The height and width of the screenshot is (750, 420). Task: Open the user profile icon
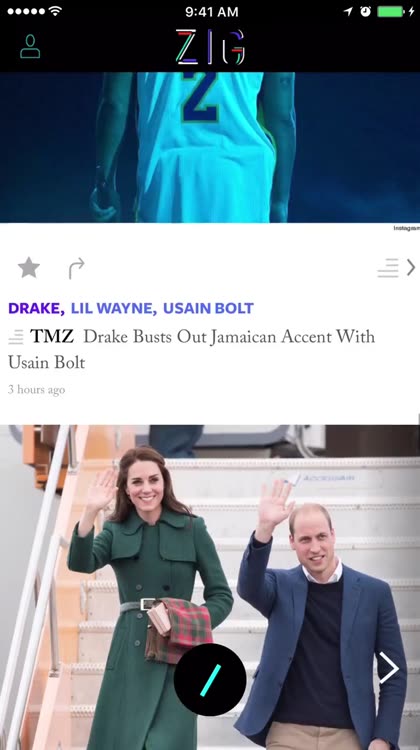pyautogui.click(x=30, y=46)
